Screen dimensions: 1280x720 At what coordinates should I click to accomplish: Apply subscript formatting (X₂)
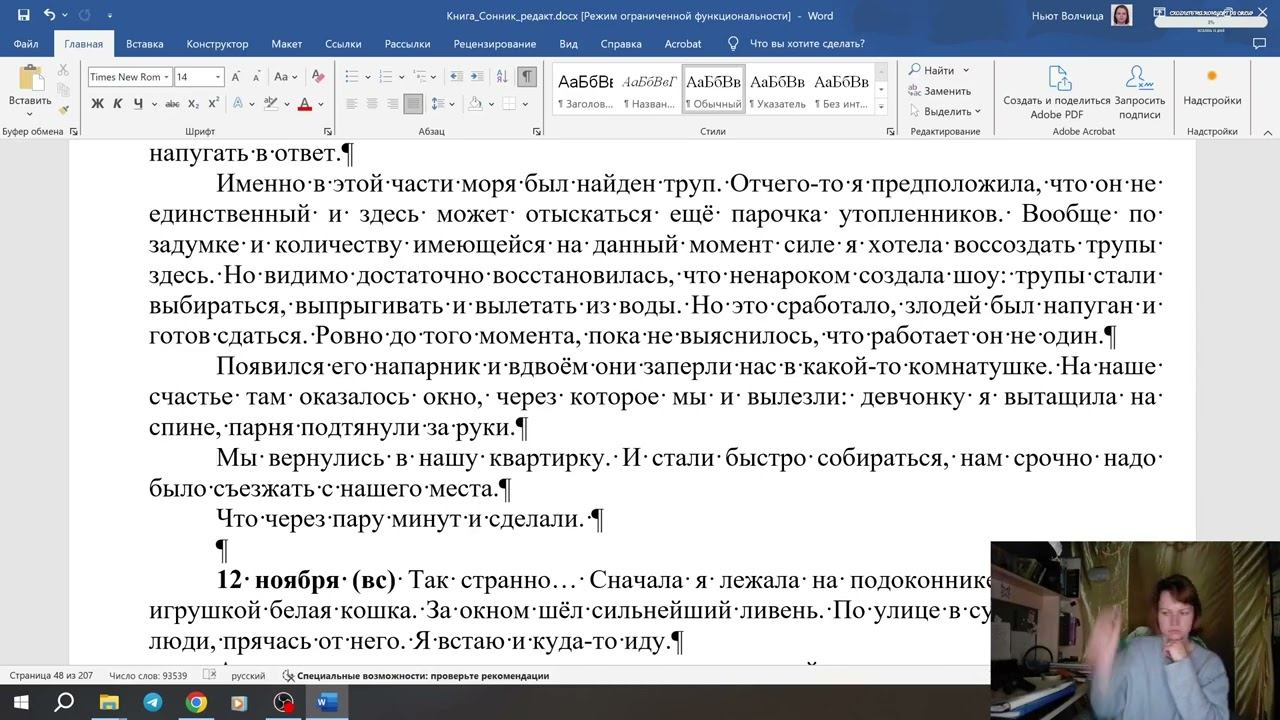[x=194, y=104]
